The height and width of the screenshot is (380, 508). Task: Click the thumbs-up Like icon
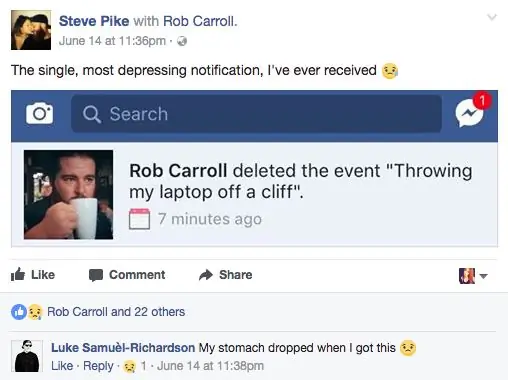coord(18,275)
